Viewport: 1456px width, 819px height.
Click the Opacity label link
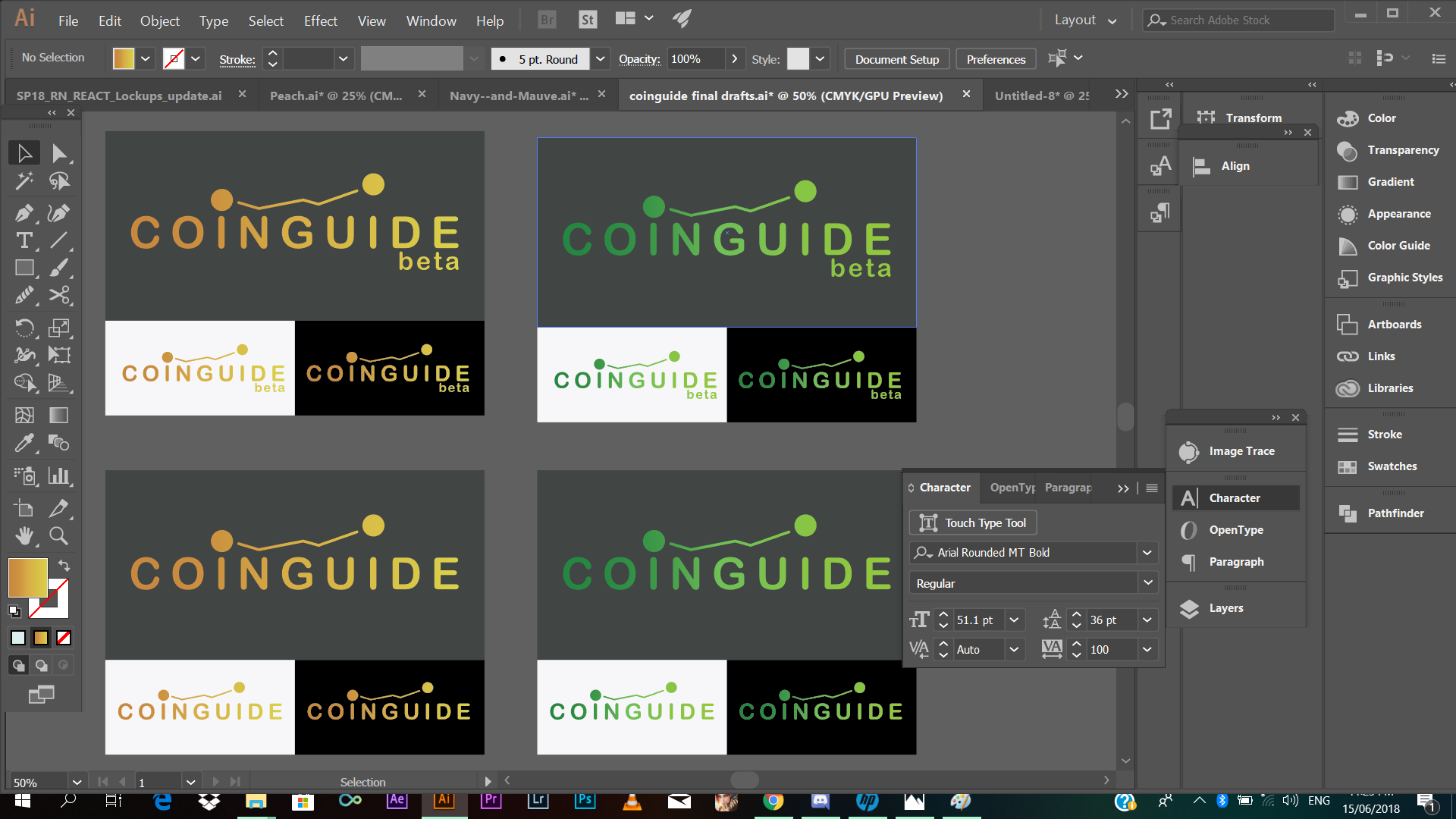click(639, 59)
